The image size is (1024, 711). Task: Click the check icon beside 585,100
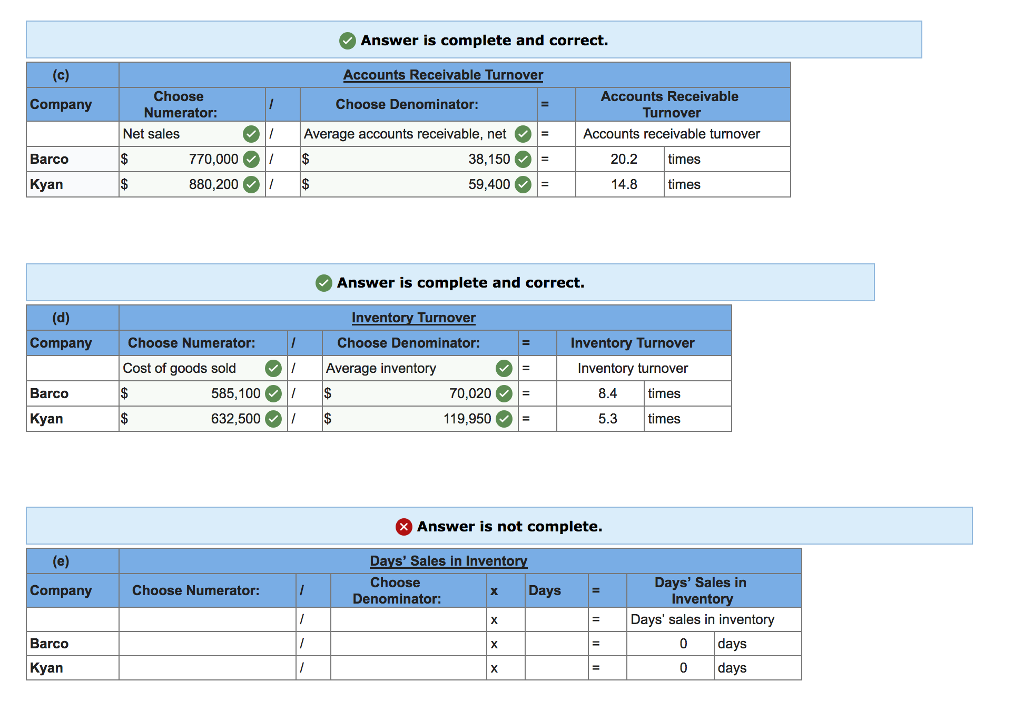point(274,394)
